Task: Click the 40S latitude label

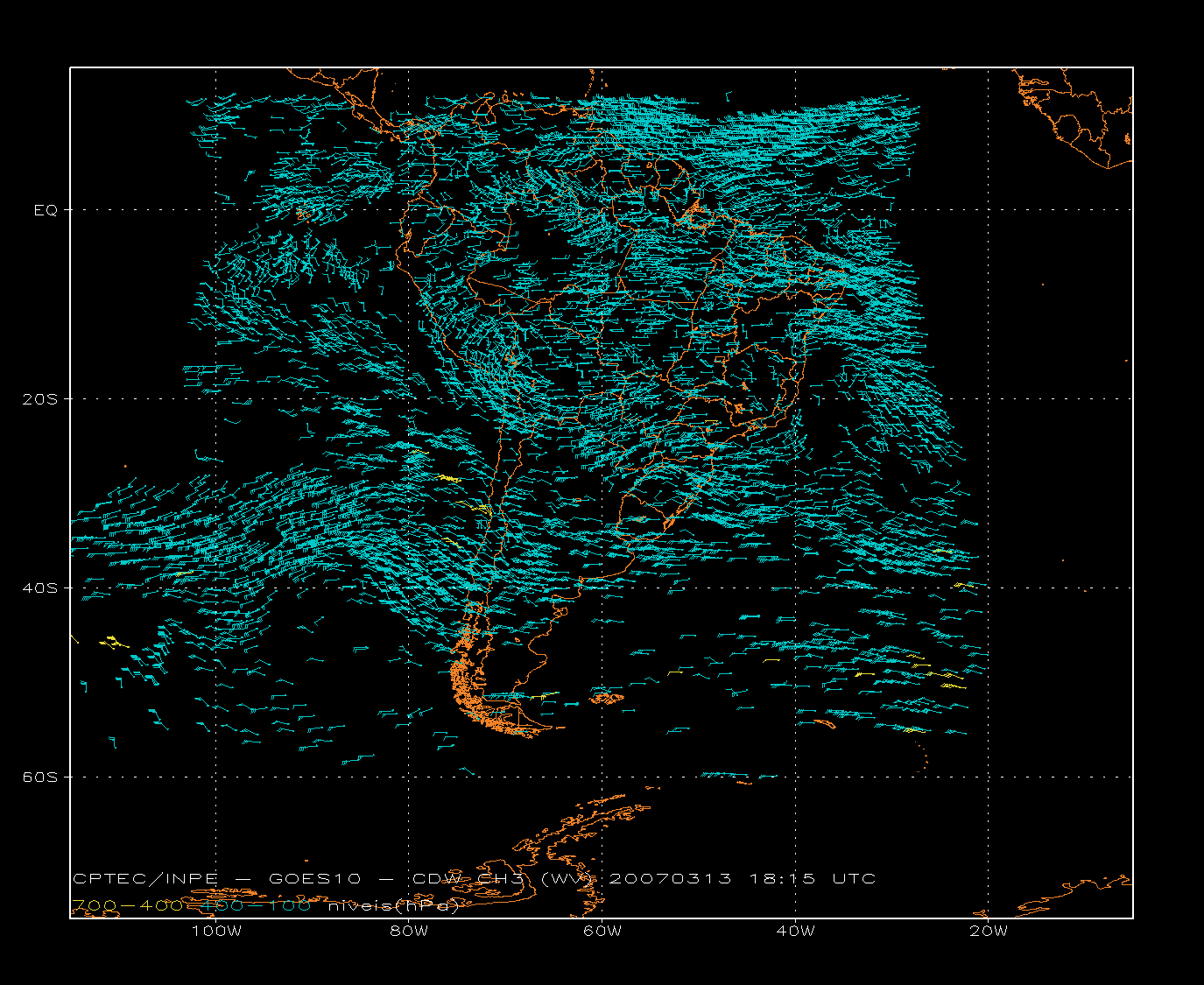Action: 41,588
